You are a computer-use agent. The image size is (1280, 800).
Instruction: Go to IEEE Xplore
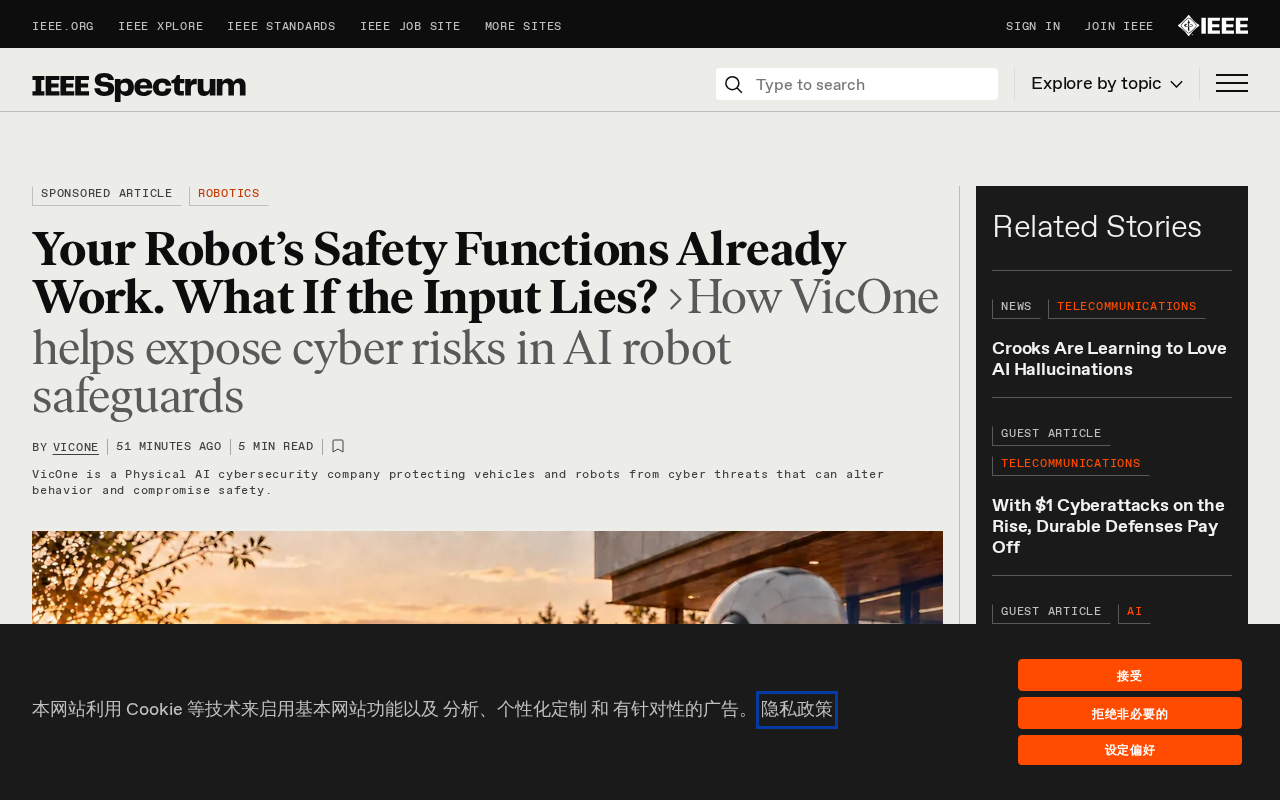tap(160, 27)
